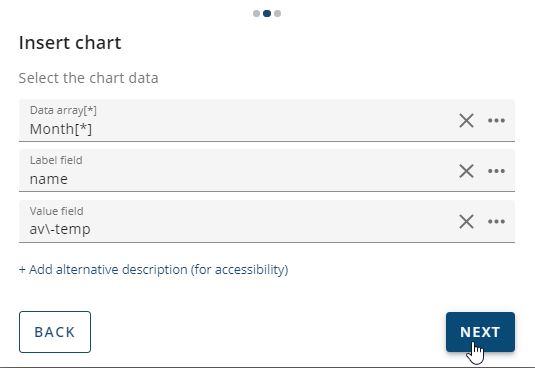Jump to the last wizard step dot
Image resolution: width=535 pixels, height=368 pixels.
[277, 13]
